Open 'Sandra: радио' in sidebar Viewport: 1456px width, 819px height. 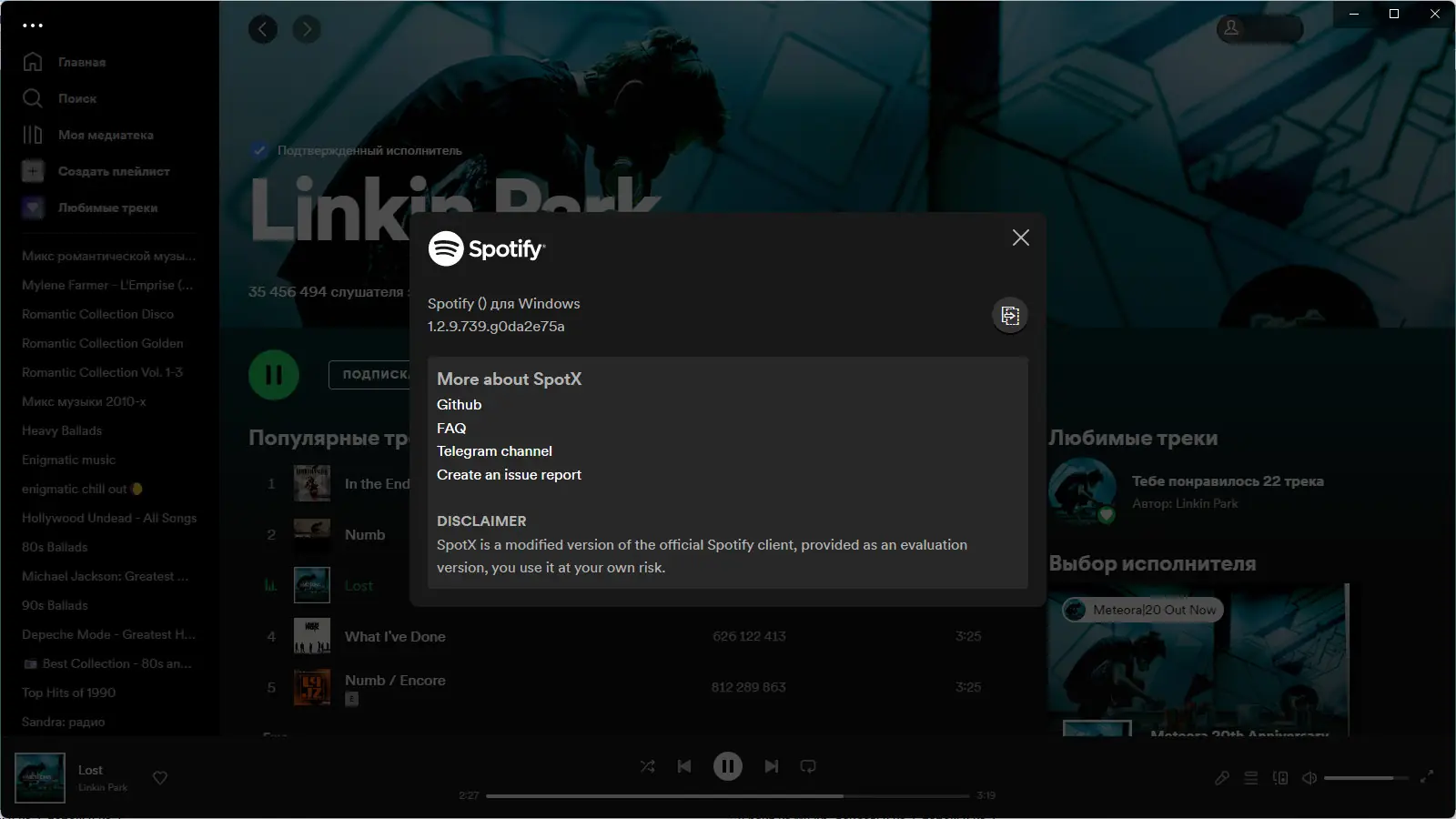coord(63,723)
